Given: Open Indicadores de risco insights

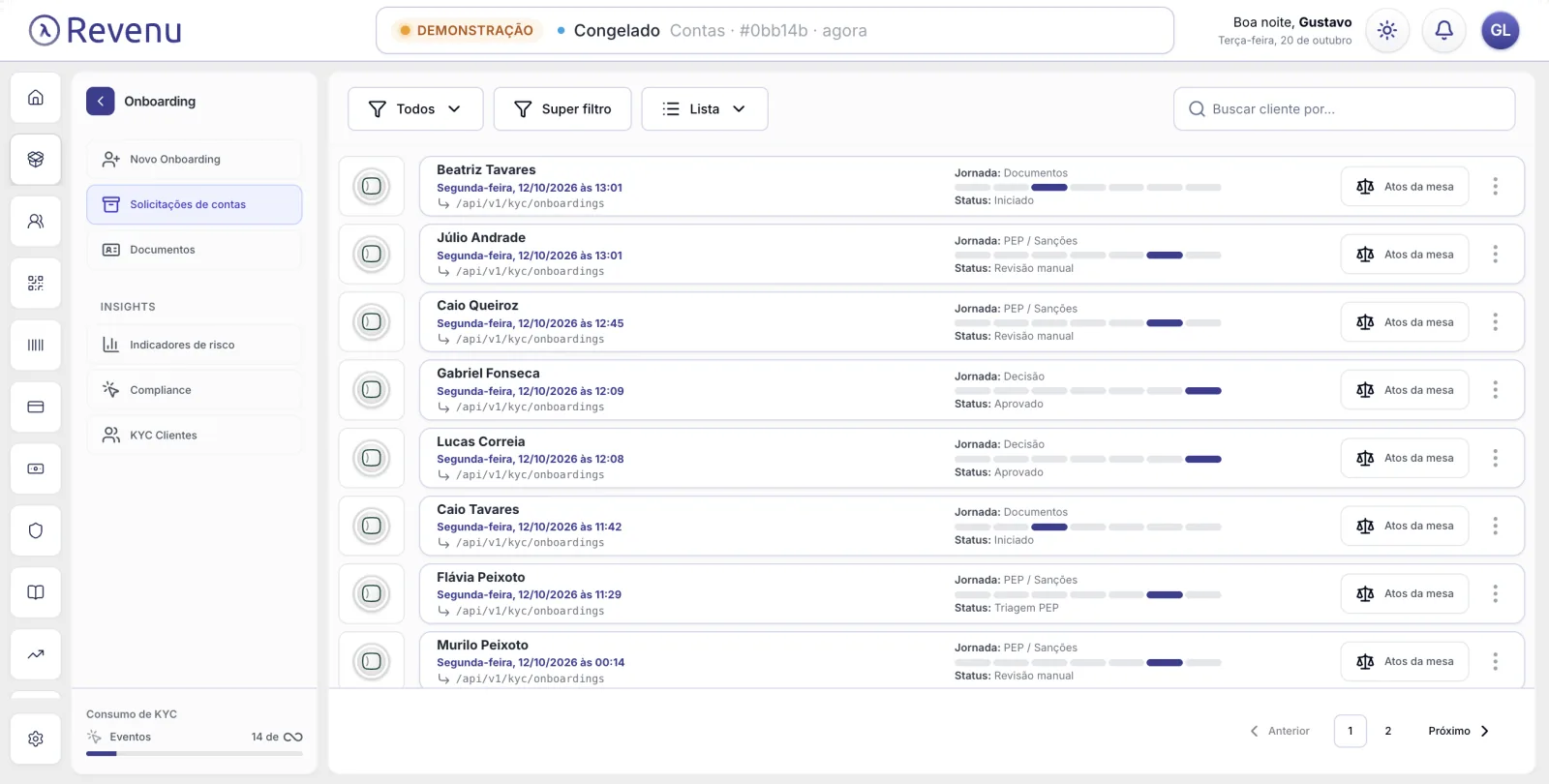Looking at the screenshot, I should point(194,345).
